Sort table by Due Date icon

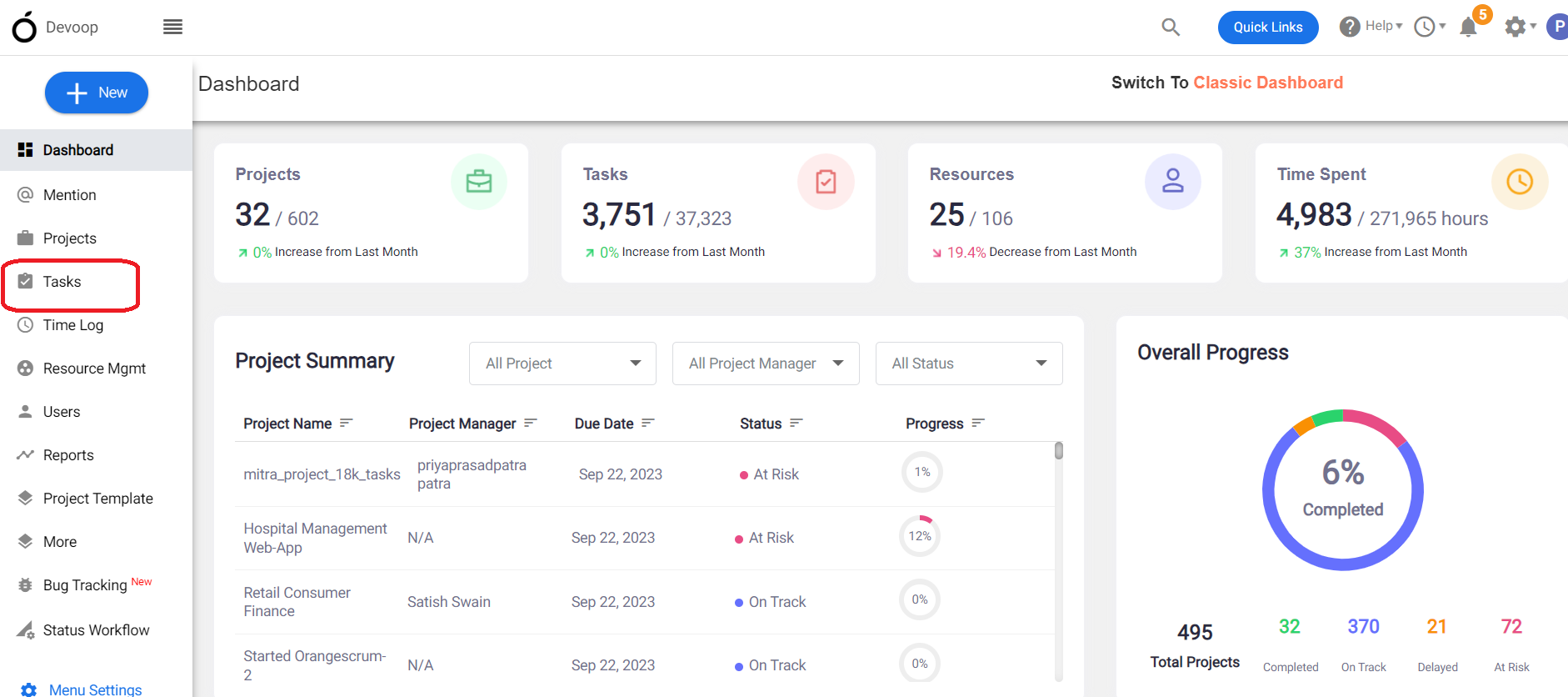point(648,424)
